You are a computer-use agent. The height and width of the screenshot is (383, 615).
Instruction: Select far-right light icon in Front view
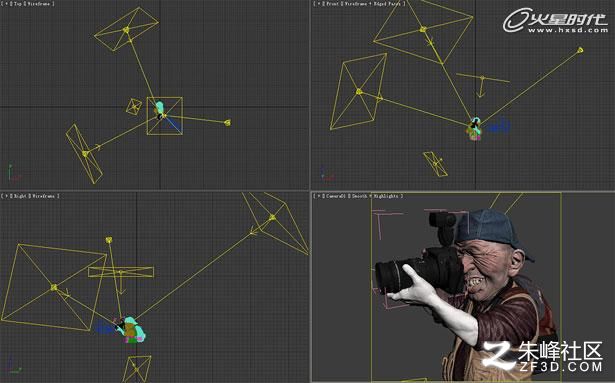click(580, 50)
